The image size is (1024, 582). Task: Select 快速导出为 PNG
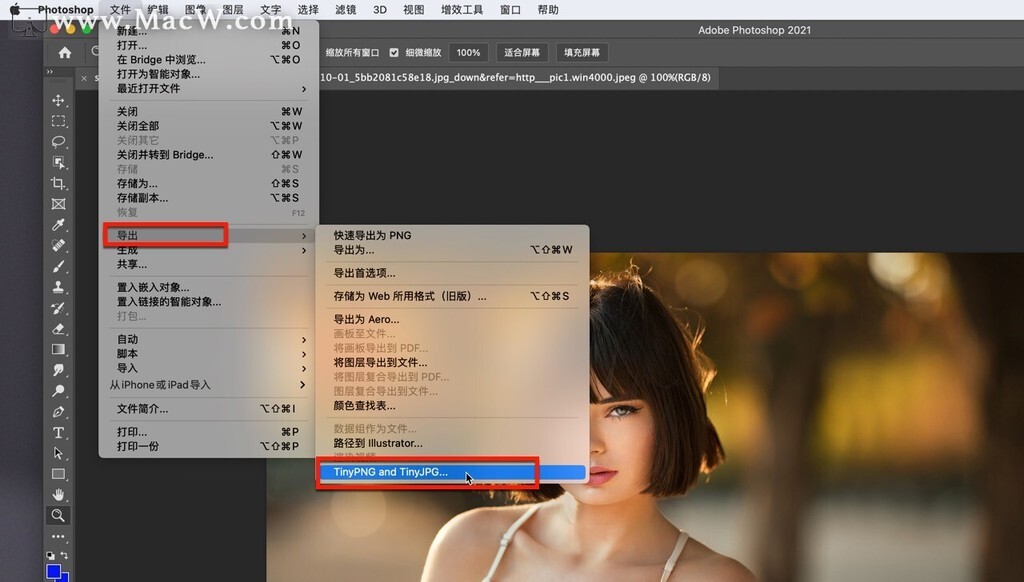[452, 235]
